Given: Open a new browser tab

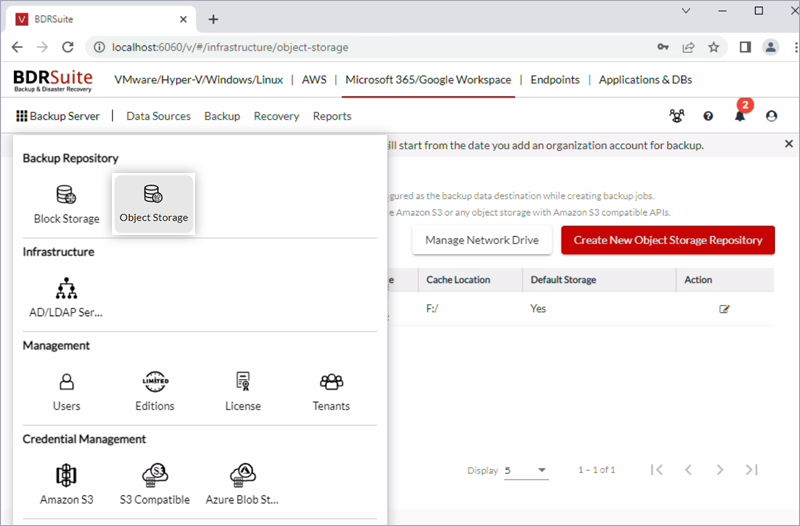Looking at the screenshot, I should click(x=213, y=19).
